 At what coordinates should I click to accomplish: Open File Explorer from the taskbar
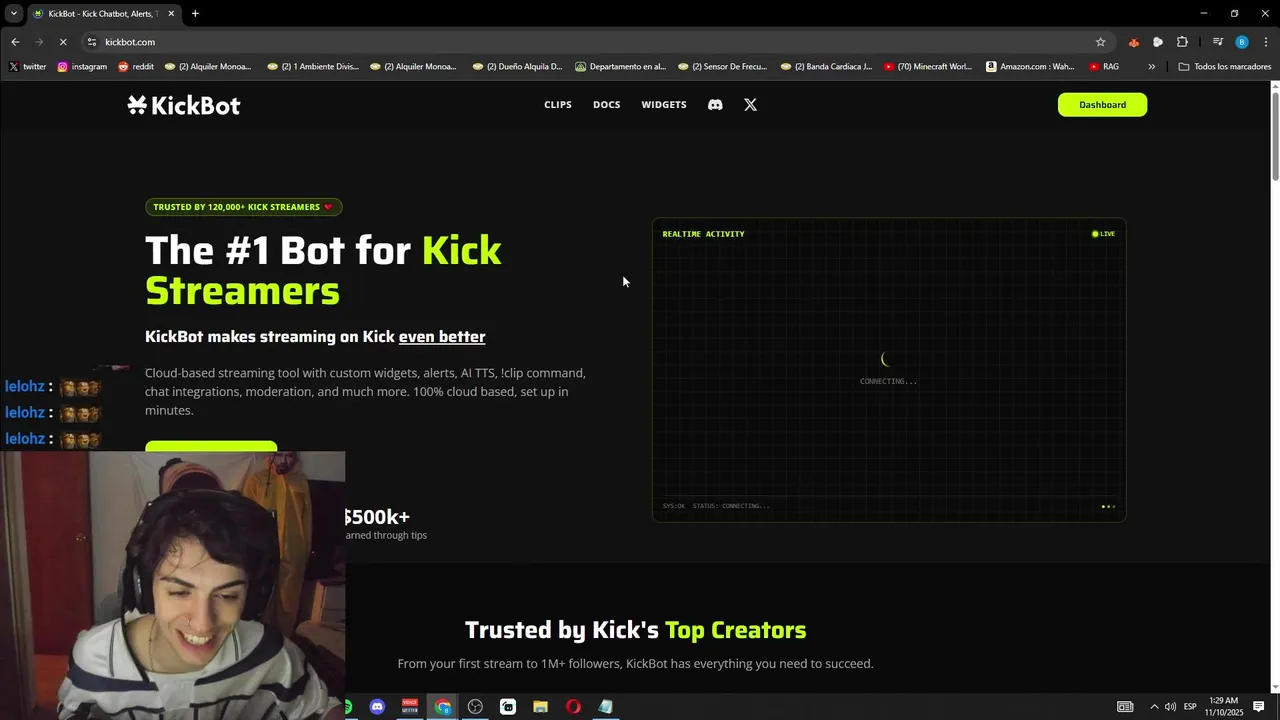(540, 707)
